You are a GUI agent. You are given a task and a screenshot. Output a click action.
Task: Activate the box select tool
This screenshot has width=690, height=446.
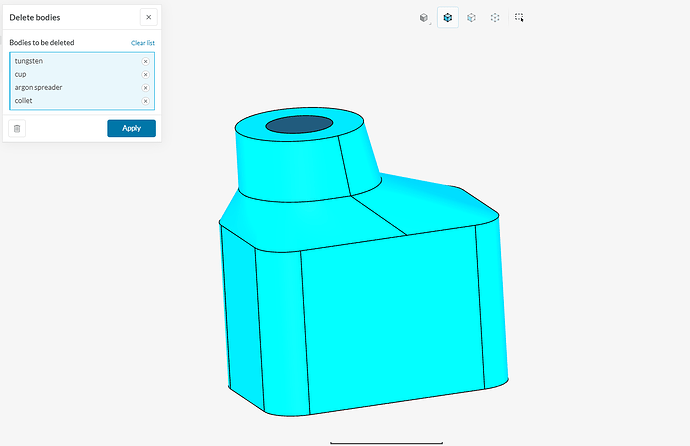pyautogui.click(x=519, y=18)
